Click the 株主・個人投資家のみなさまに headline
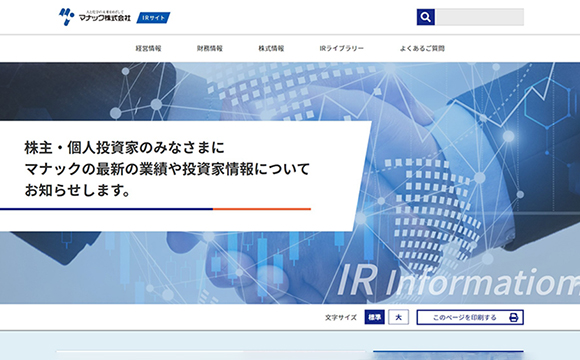 click(x=125, y=148)
